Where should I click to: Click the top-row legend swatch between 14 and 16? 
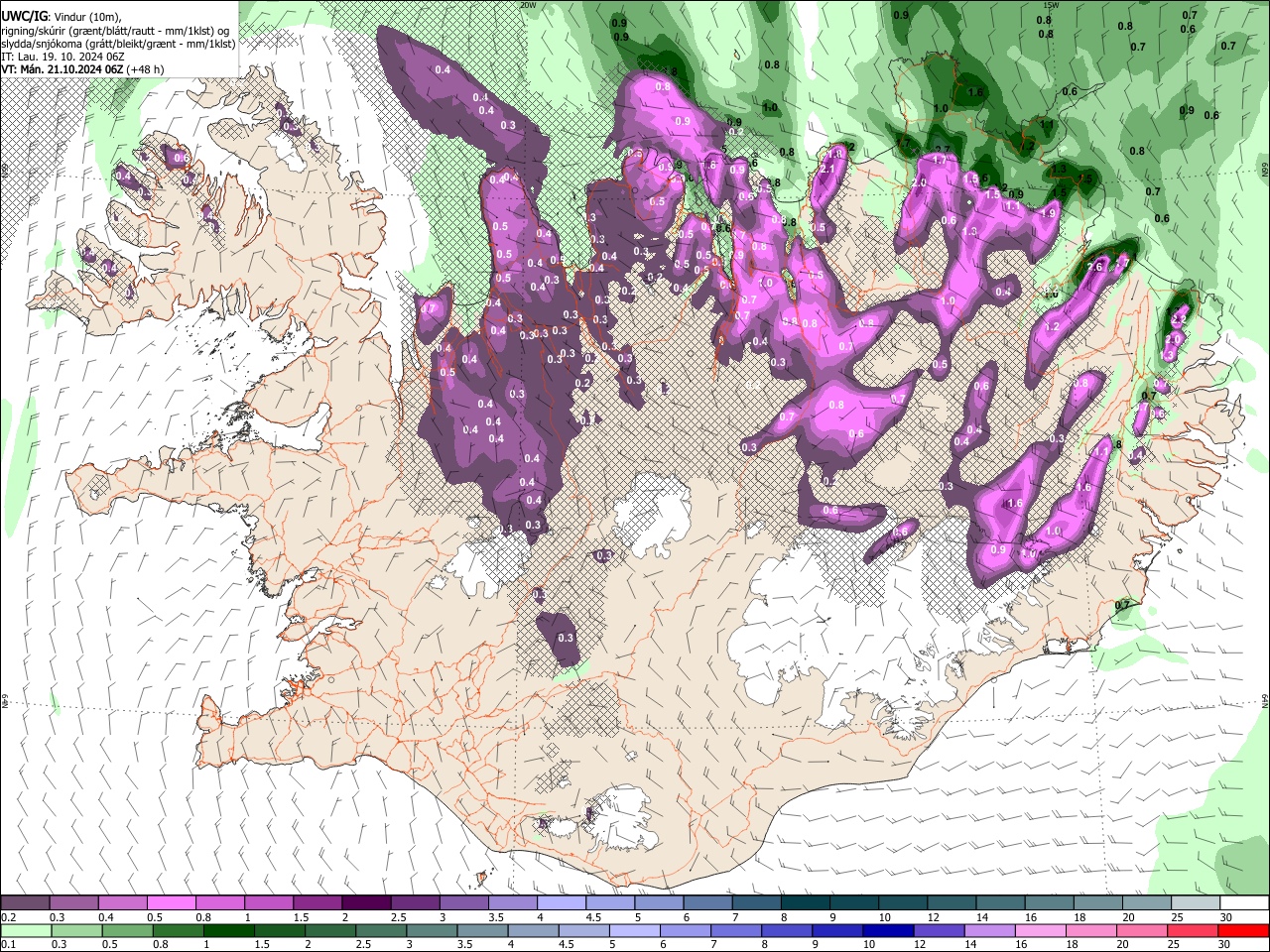point(999,903)
